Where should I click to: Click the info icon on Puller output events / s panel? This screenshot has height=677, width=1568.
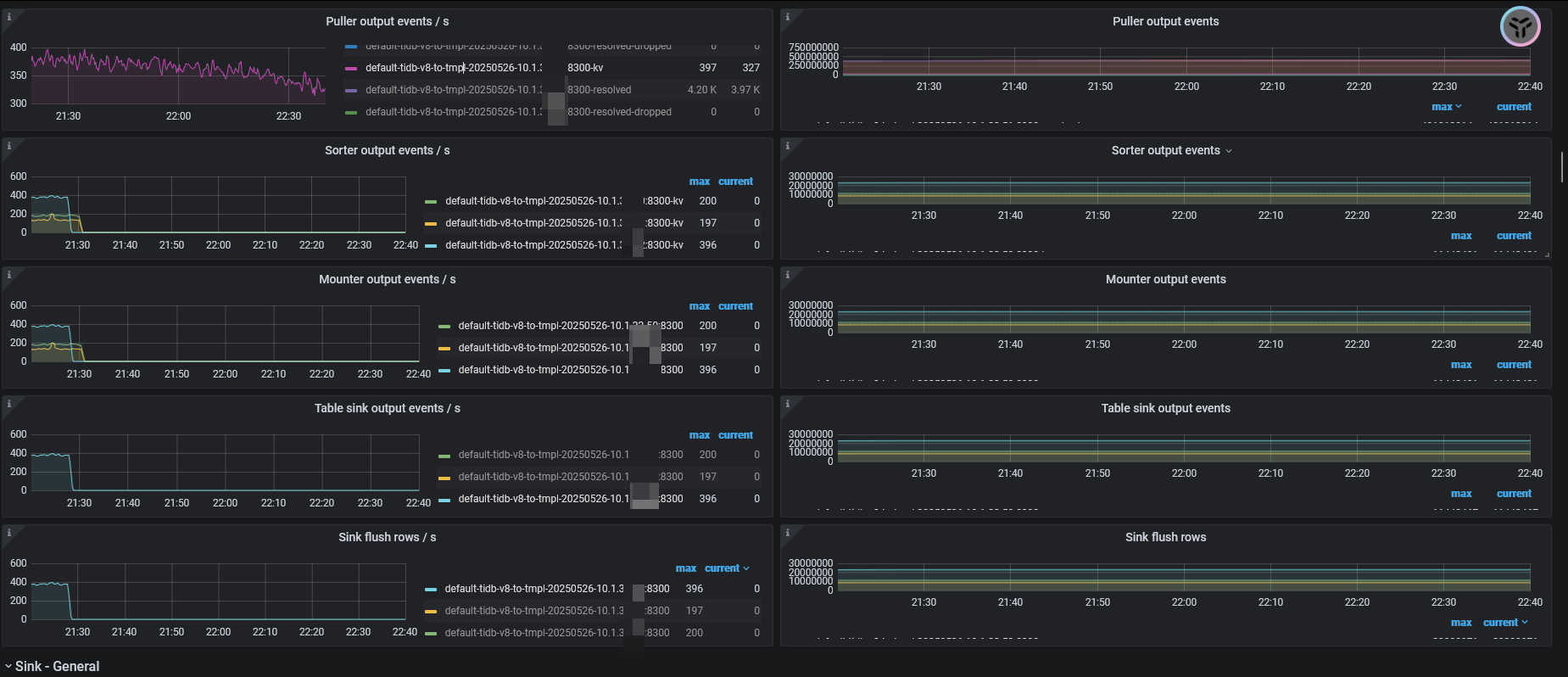[x=9, y=17]
